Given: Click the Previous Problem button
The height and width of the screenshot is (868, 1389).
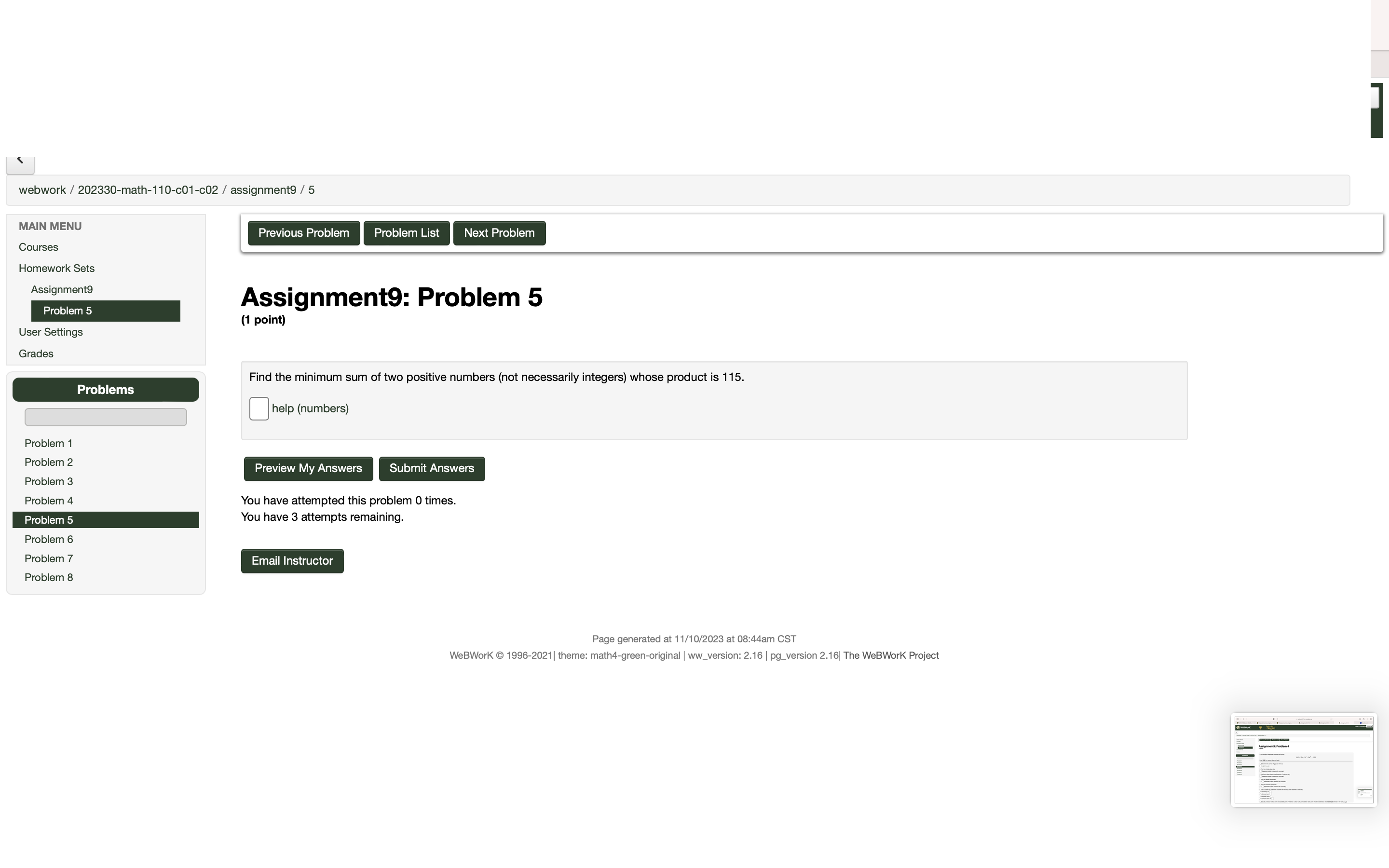Looking at the screenshot, I should click(303, 232).
